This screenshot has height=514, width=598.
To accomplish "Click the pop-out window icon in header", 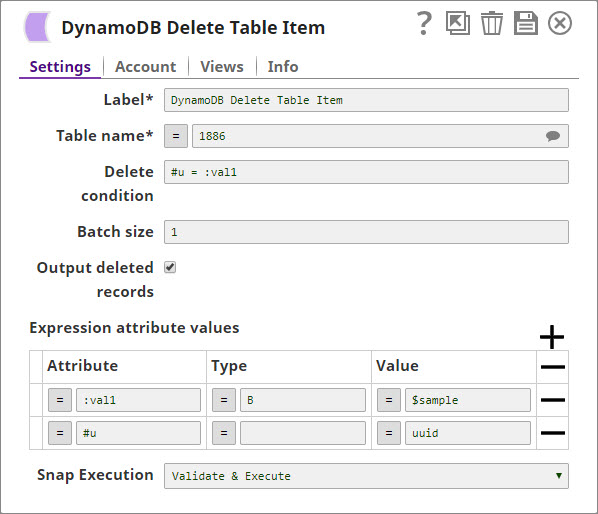I will [458, 23].
